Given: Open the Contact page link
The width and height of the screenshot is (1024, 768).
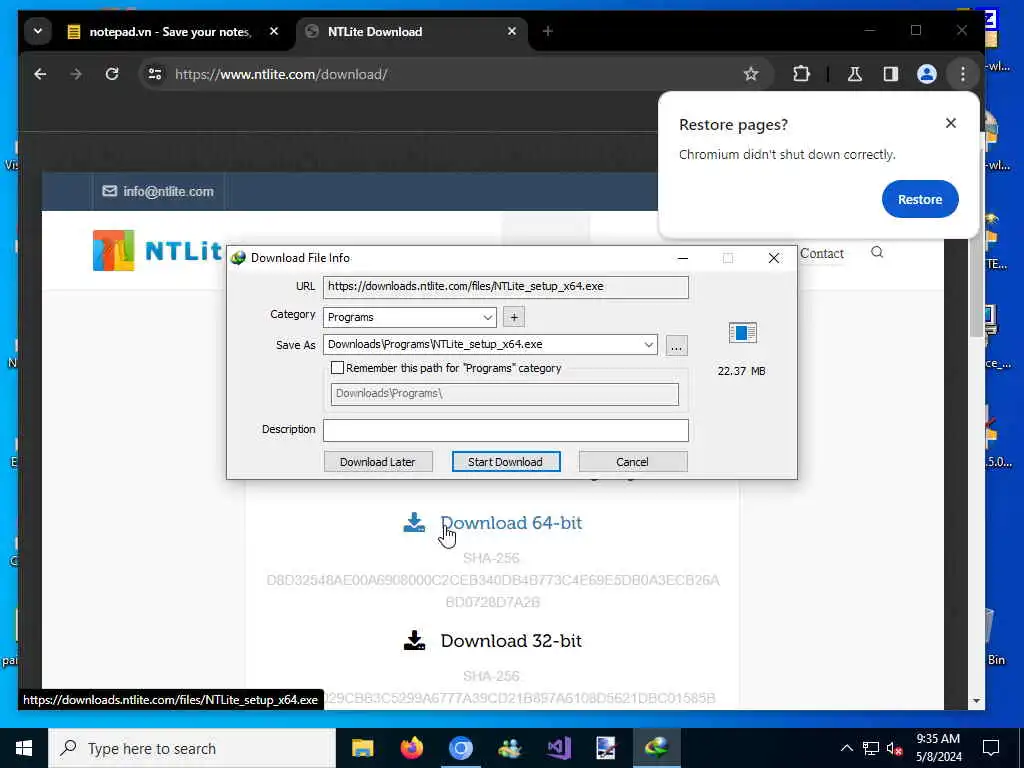Looking at the screenshot, I should click(822, 253).
